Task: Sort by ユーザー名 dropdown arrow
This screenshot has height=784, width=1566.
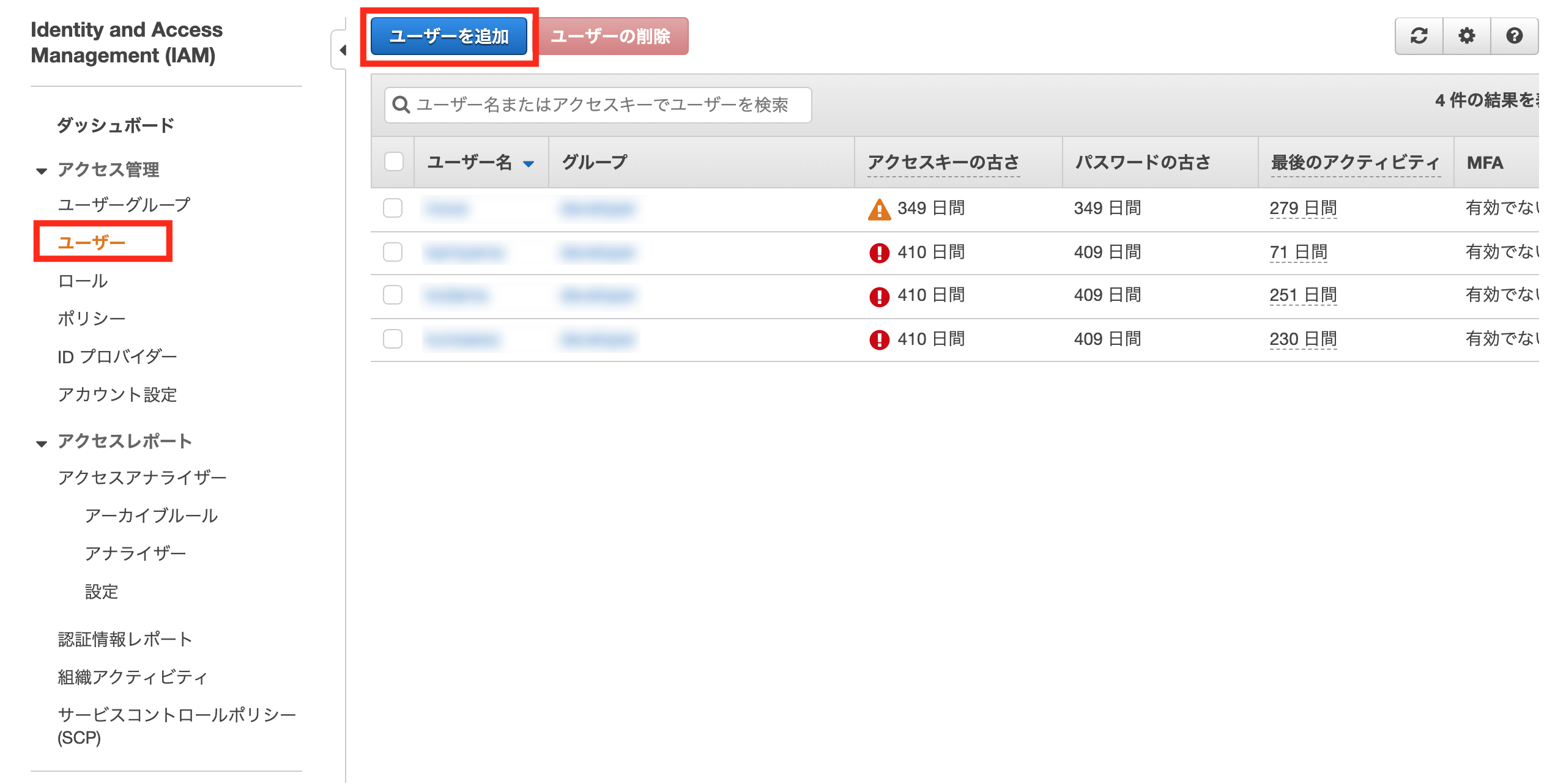Action: click(x=529, y=163)
